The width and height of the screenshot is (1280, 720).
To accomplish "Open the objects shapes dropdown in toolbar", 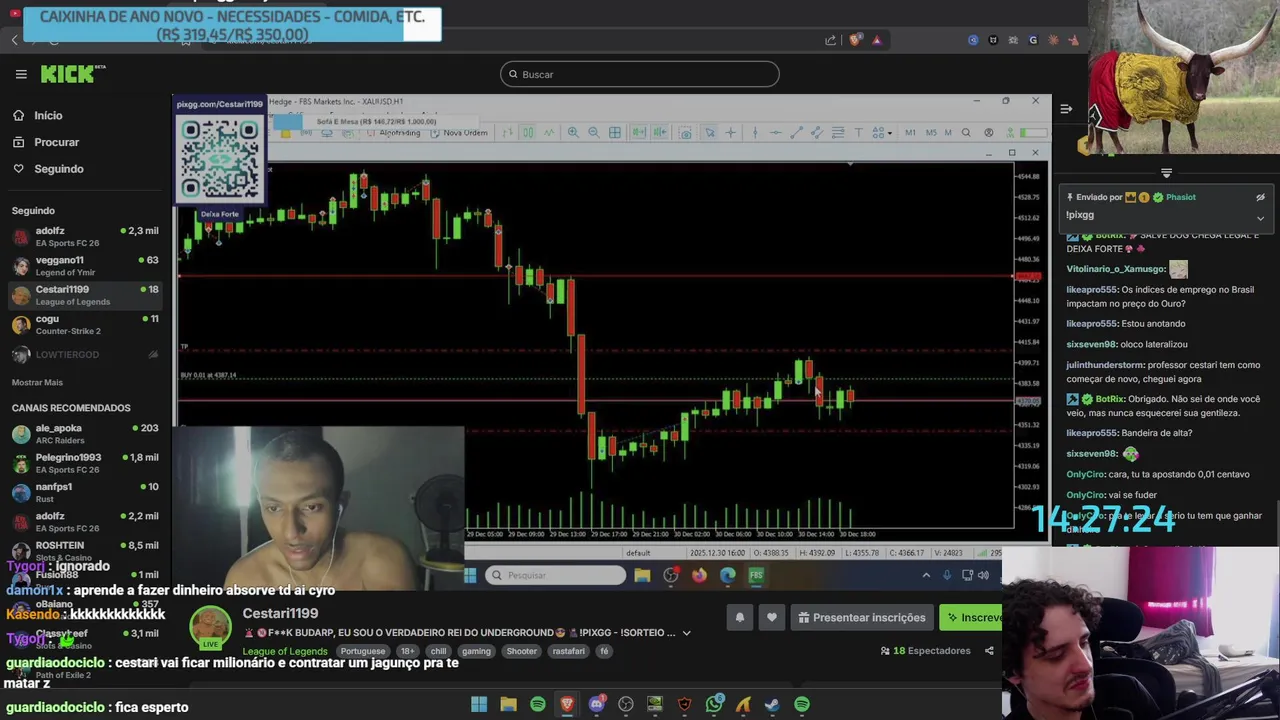I will [x=882, y=132].
